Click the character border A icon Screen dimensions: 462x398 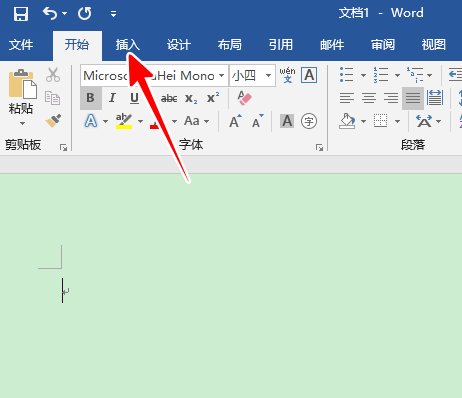[x=309, y=75]
